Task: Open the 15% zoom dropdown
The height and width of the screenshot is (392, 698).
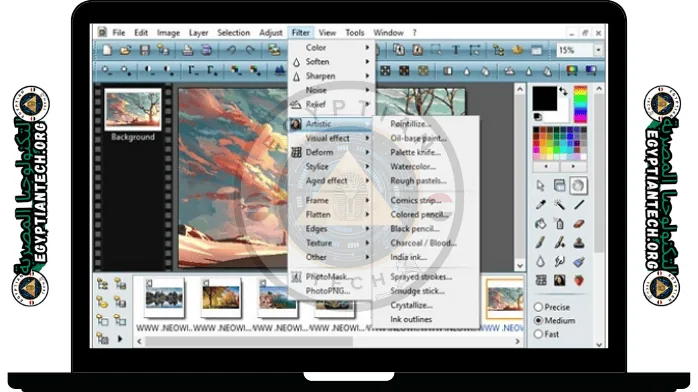Action: click(598, 50)
